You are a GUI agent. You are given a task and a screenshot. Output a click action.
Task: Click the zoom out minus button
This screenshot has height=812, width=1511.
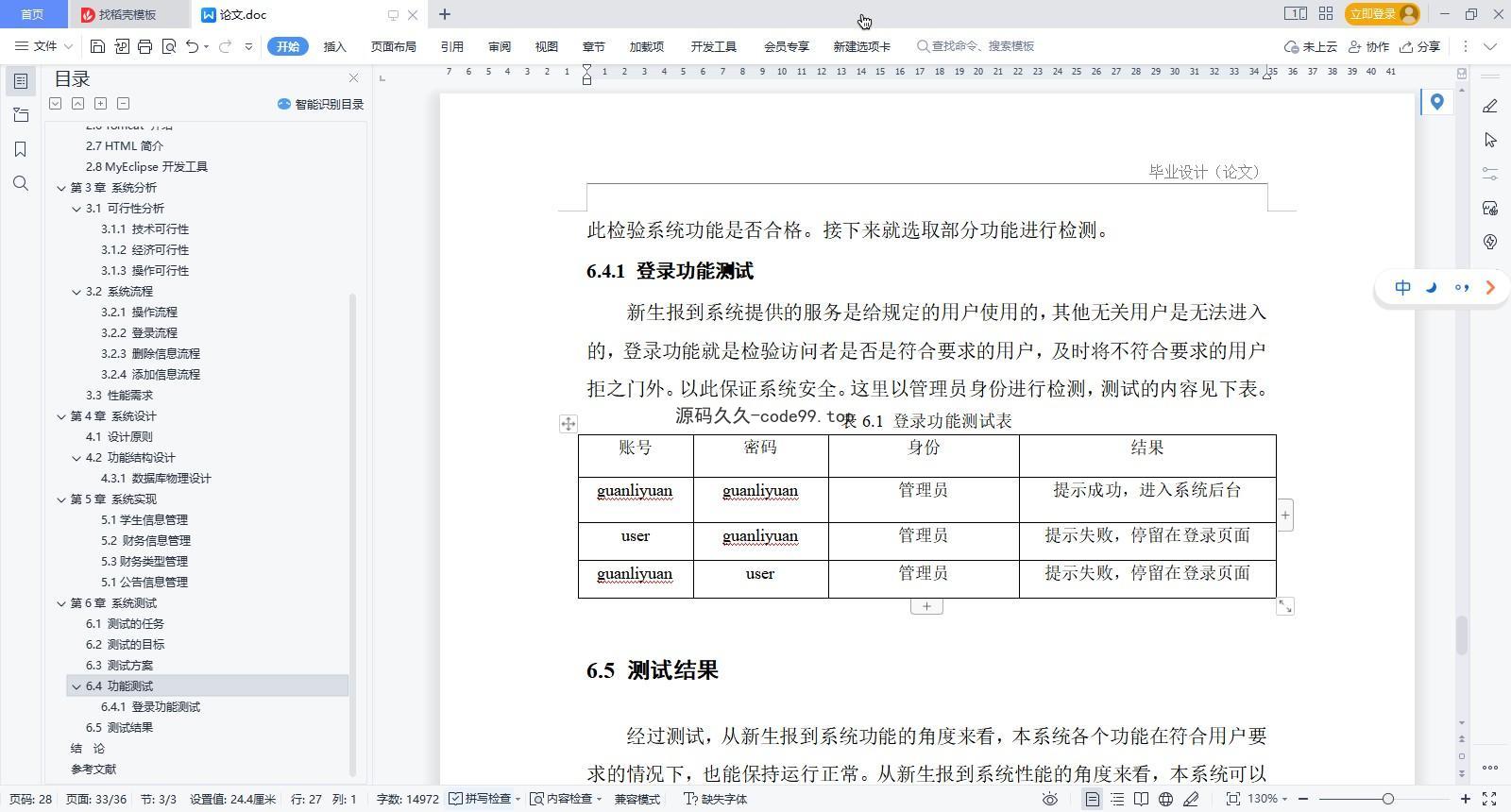click(x=1303, y=799)
